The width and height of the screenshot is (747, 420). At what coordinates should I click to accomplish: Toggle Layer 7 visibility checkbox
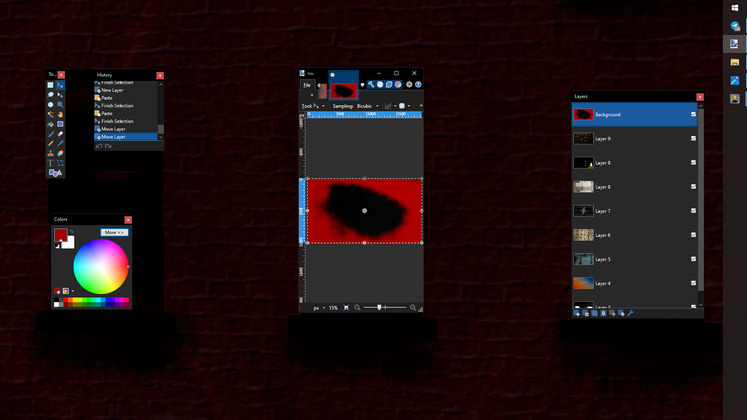point(693,210)
